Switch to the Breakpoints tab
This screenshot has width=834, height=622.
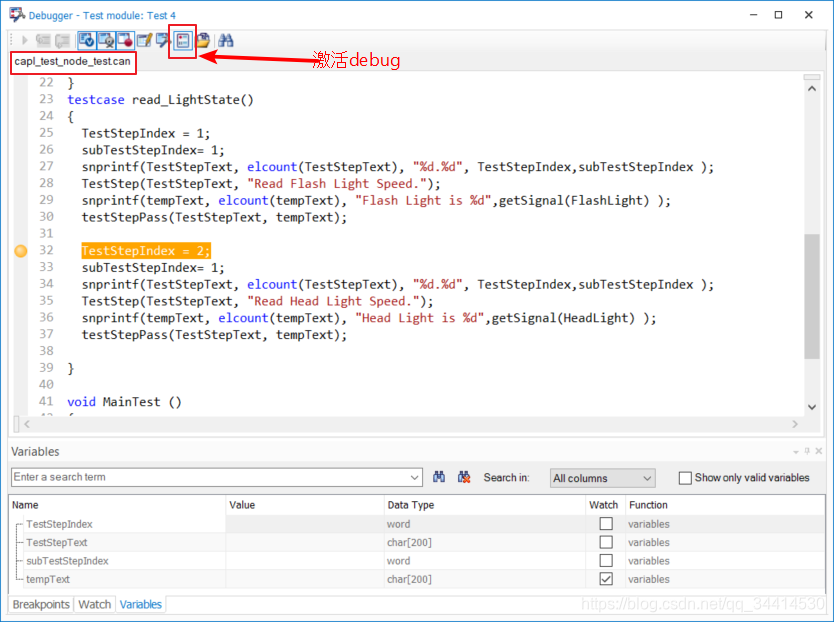[41, 604]
